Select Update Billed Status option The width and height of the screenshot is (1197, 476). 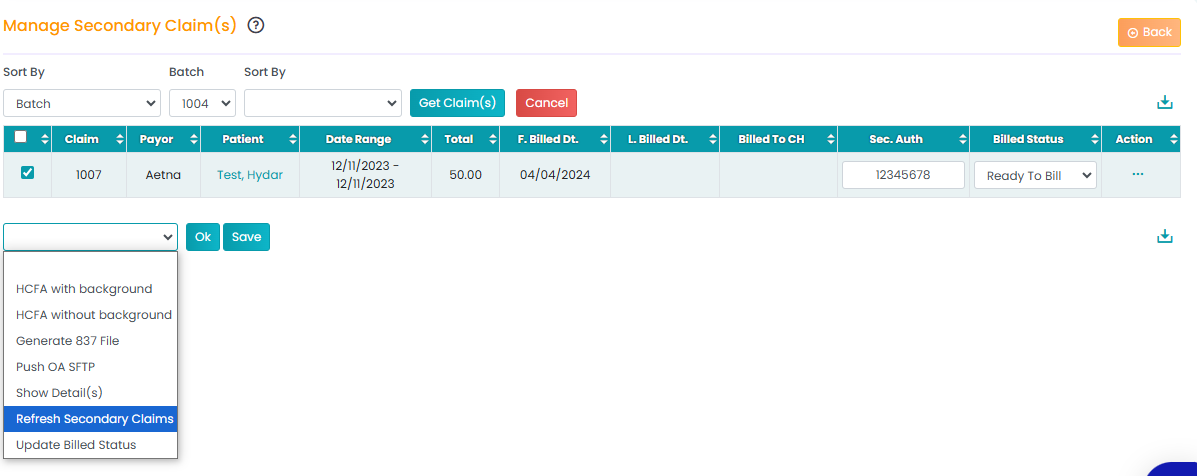click(90, 445)
